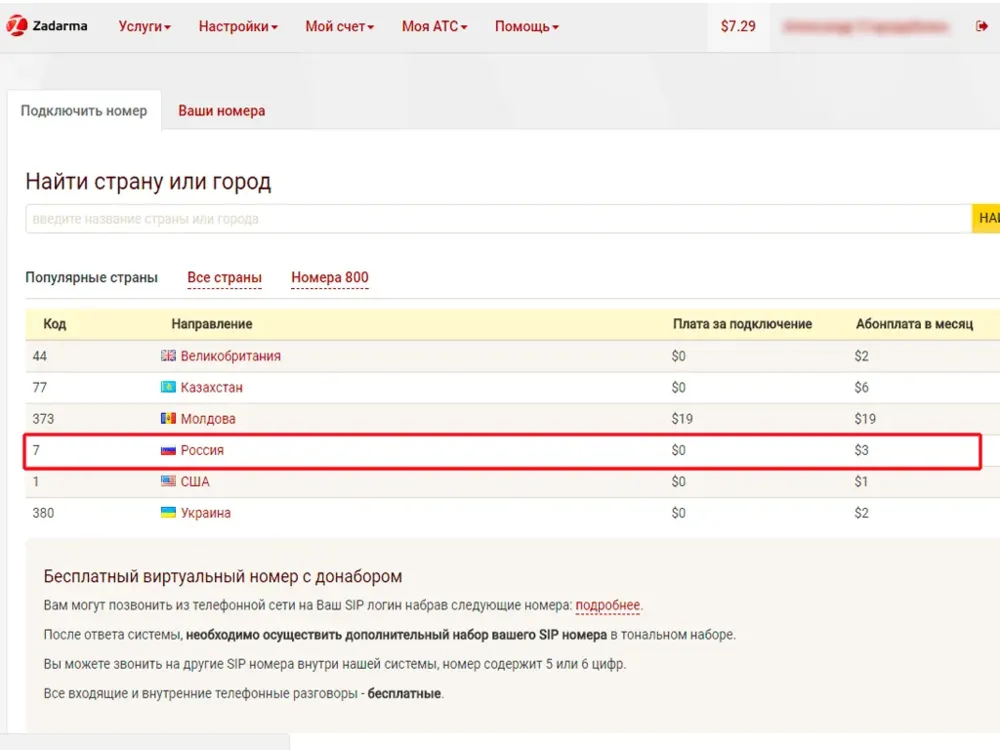
Task: Select the Популярные страны filter
Action: click(91, 277)
